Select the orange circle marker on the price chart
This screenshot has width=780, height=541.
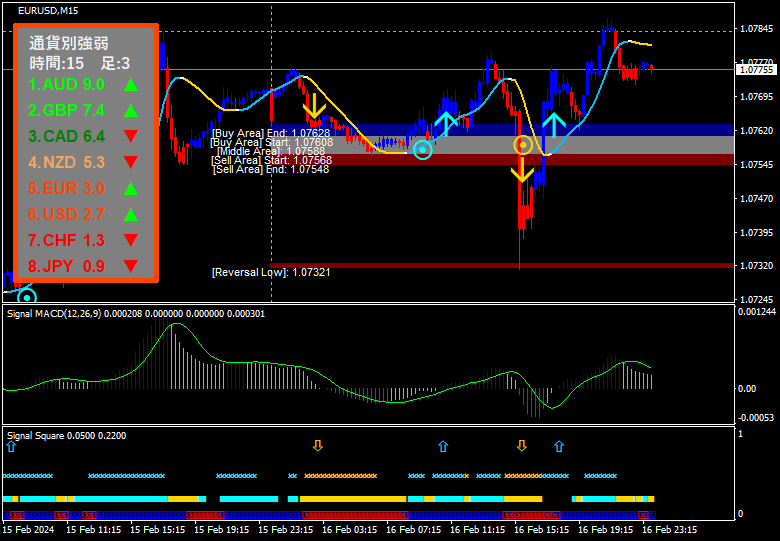click(x=523, y=145)
